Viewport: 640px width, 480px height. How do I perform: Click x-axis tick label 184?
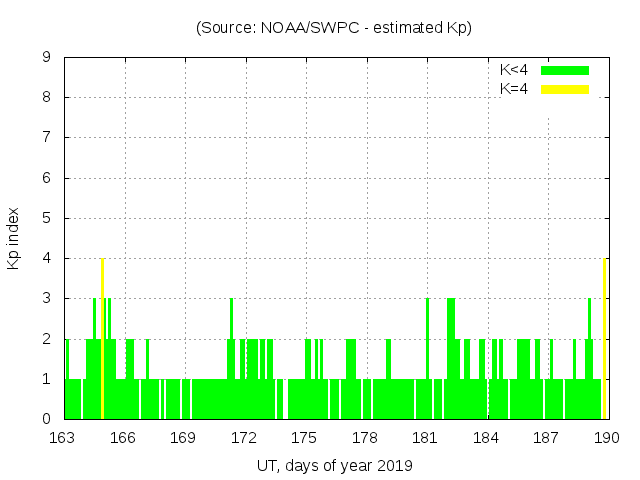coord(486,437)
